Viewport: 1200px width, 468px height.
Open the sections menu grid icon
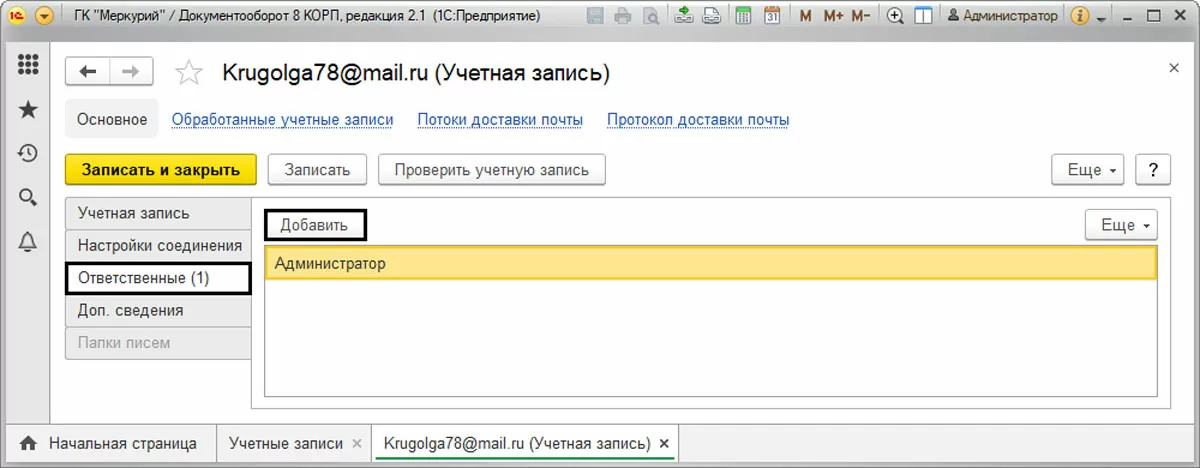pyautogui.click(x=28, y=65)
